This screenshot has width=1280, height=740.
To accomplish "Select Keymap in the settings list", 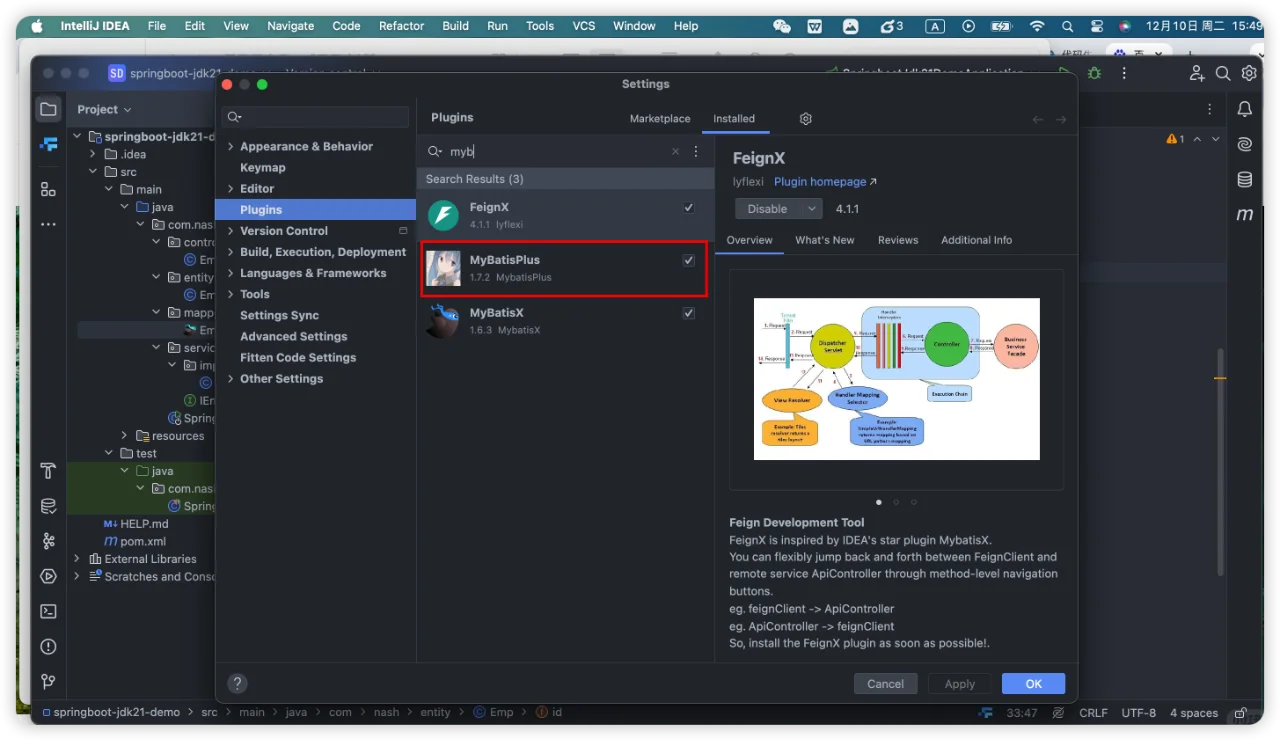I will (263, 168).
